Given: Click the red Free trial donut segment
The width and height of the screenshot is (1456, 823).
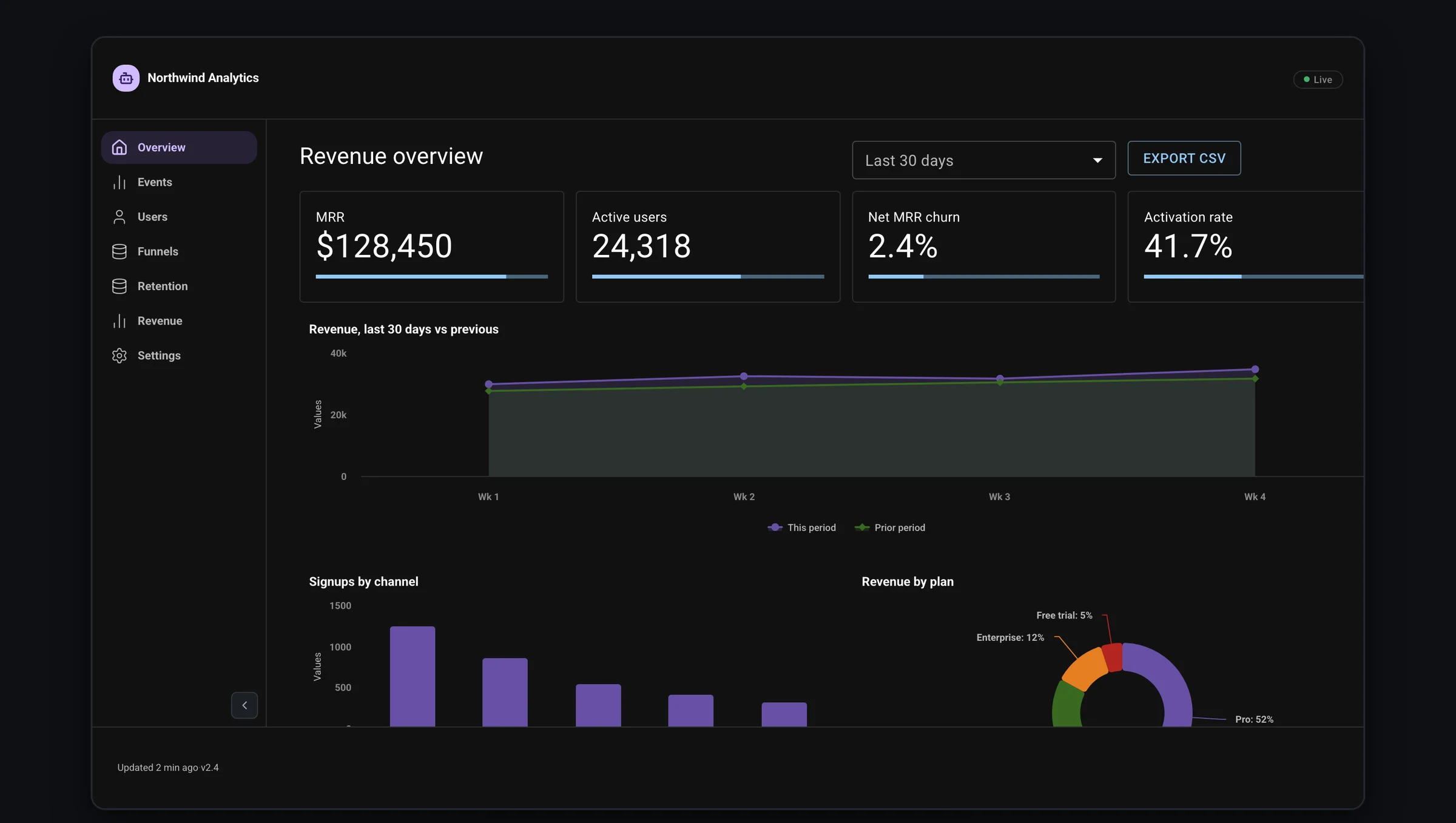Looking at the screenshot, I should 1113,657.
